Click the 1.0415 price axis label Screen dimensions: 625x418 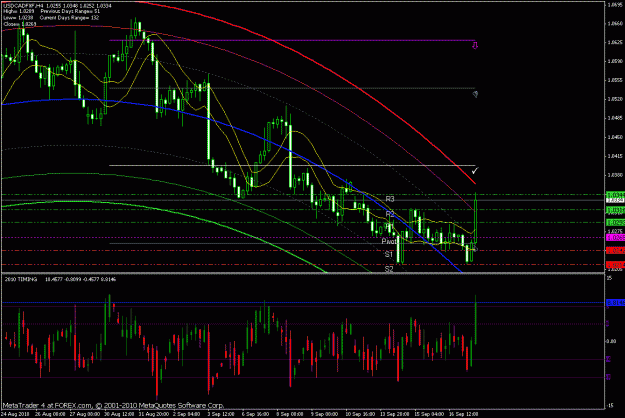coord(615,156)
